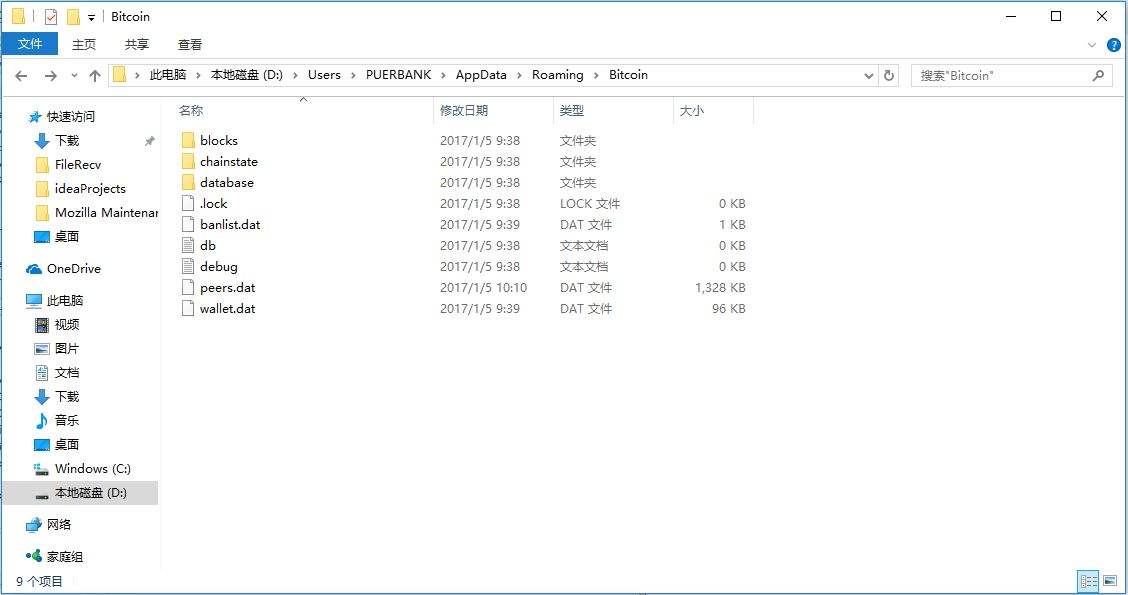Open 网络 in the navigation pane

[x=58, y=524]
